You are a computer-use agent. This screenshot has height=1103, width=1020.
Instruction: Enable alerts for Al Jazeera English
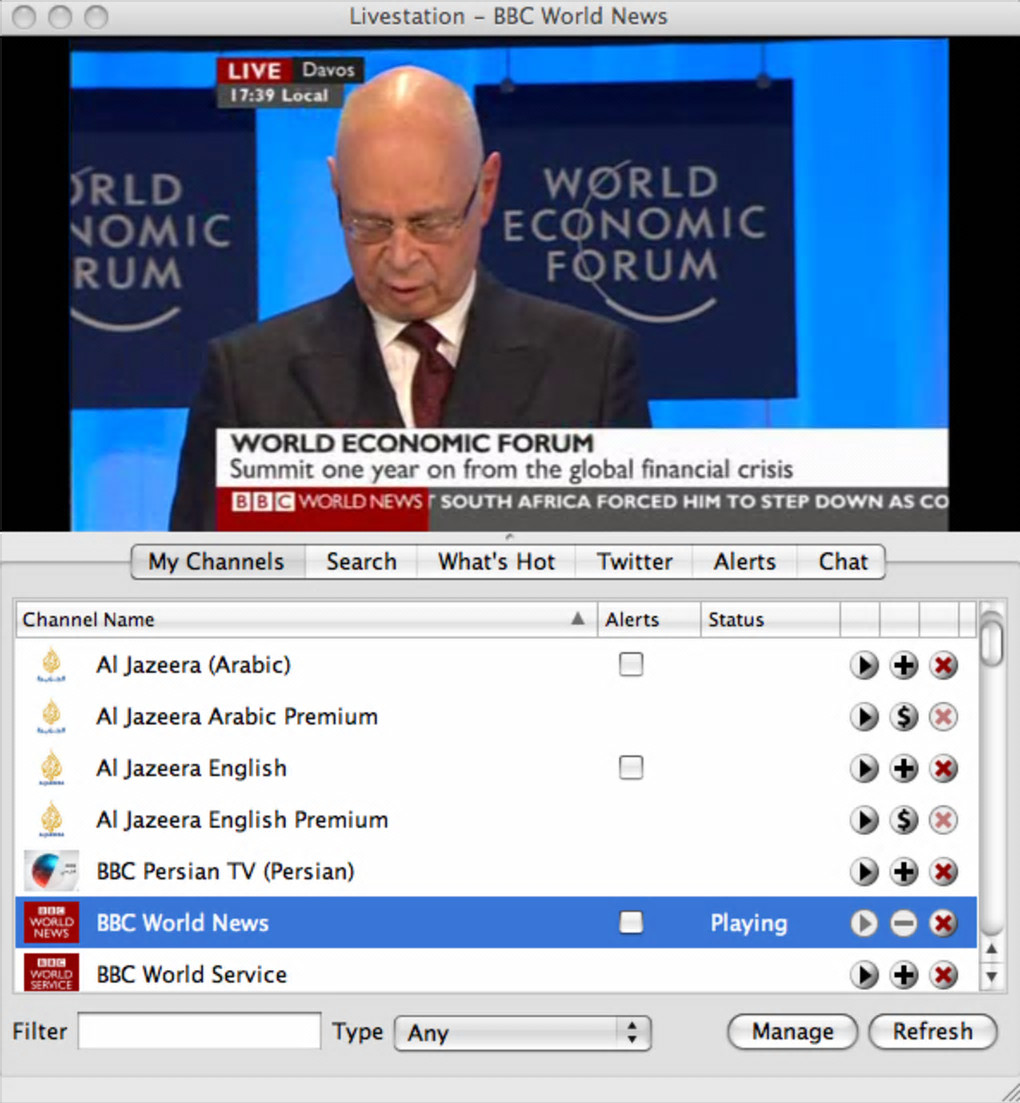631,767
